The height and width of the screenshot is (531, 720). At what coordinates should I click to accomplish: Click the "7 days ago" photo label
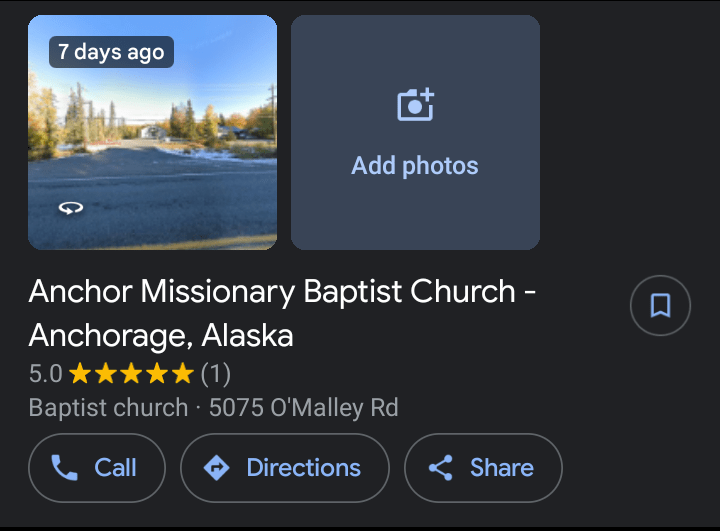pos(111,52)
